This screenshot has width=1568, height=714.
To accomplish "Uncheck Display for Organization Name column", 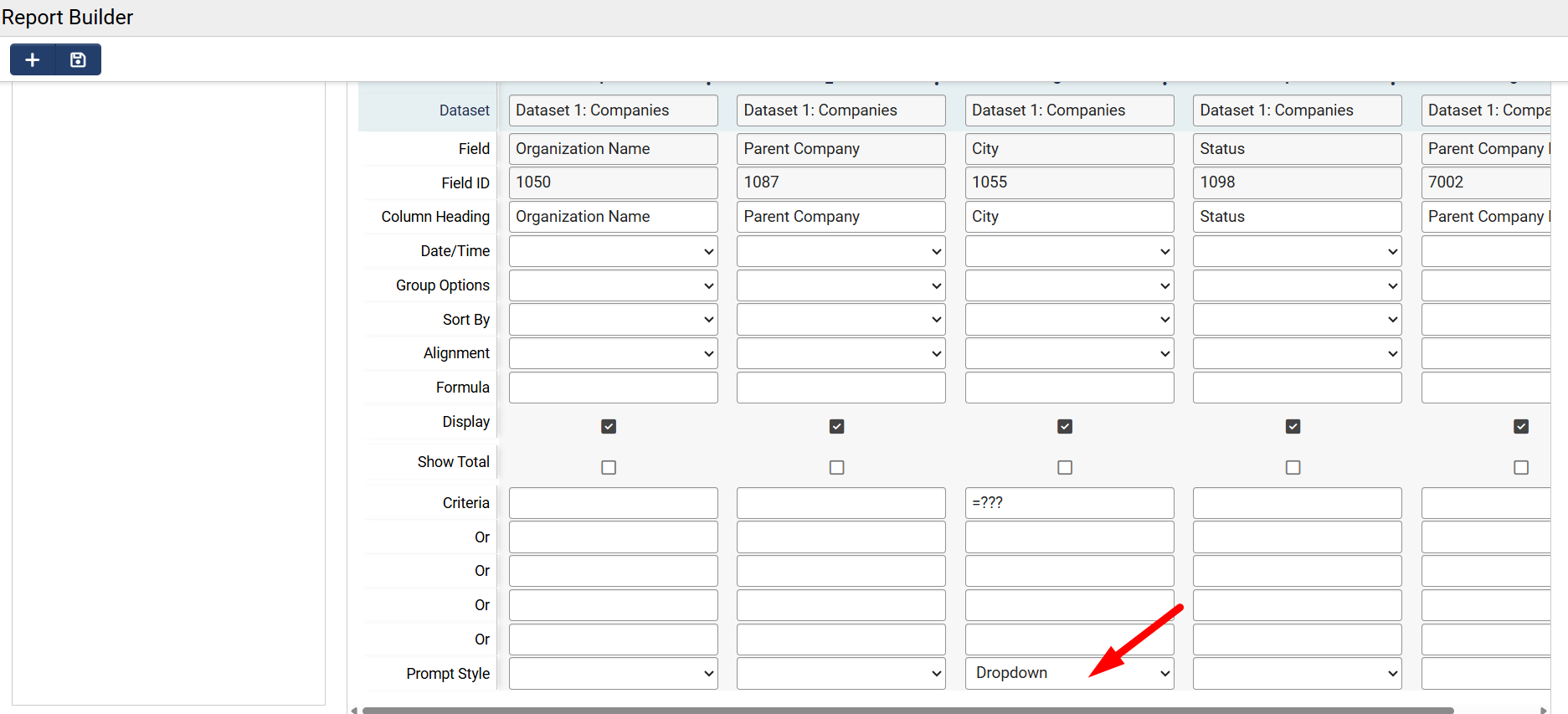I will (609, 427).
